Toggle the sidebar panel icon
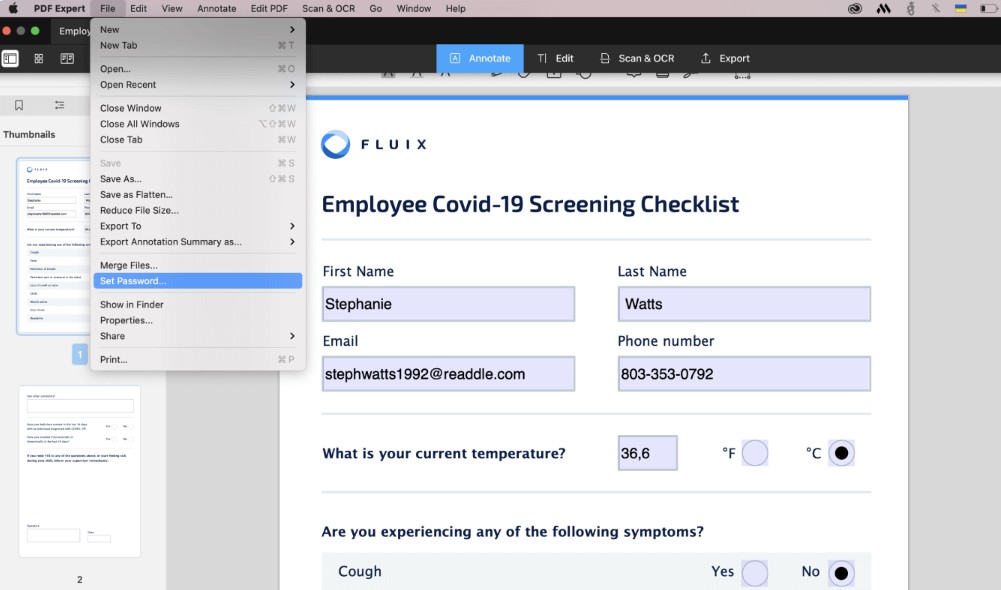 [10, 59]
